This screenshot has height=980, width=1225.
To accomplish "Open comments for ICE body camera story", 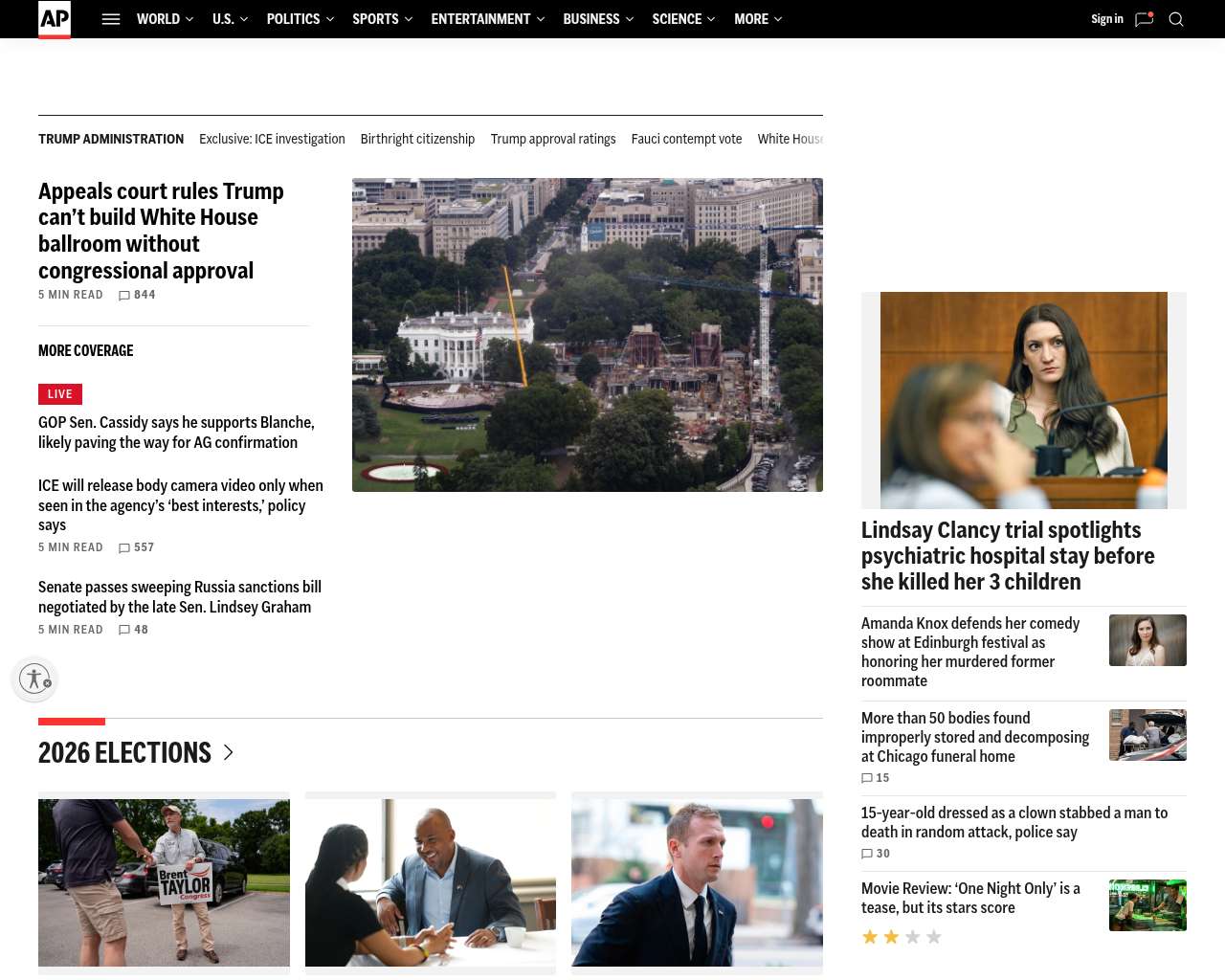I will 136,547.
